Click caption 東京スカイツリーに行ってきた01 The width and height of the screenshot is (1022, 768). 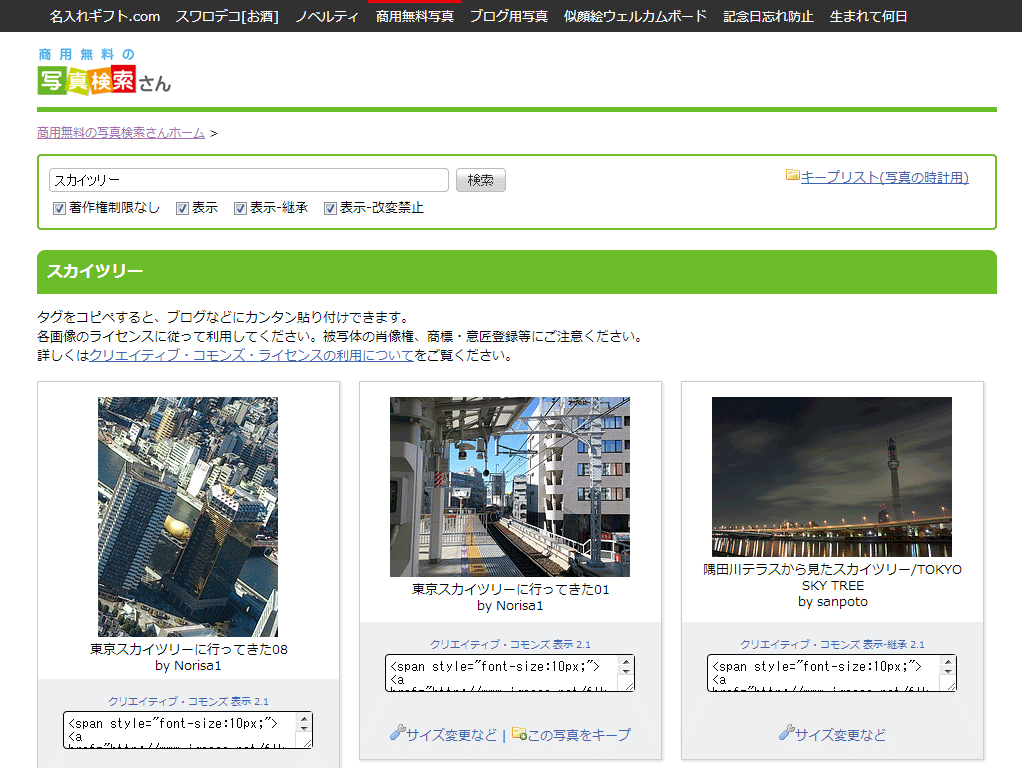pyautogui.click(x=510, y=589)
